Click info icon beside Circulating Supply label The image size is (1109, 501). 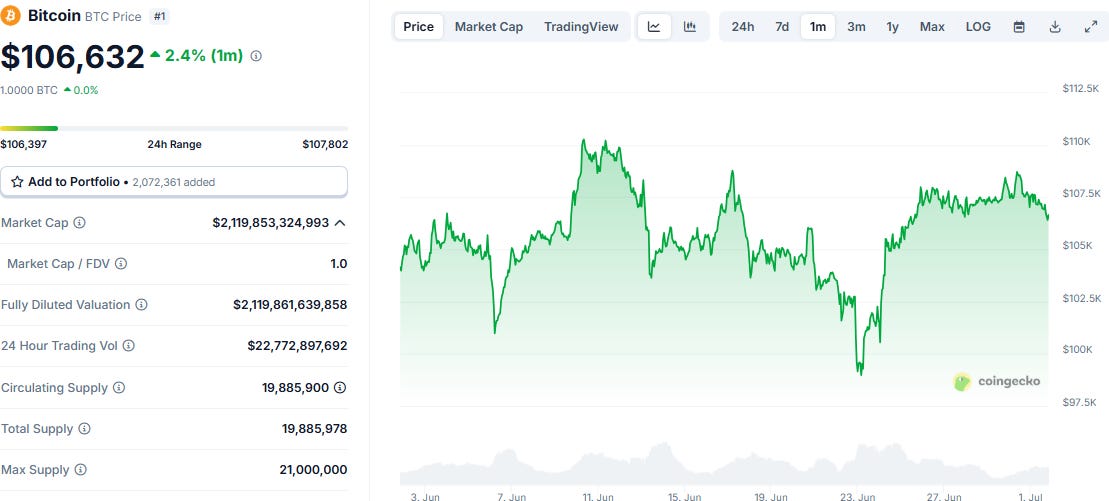(x=119, y=388)
